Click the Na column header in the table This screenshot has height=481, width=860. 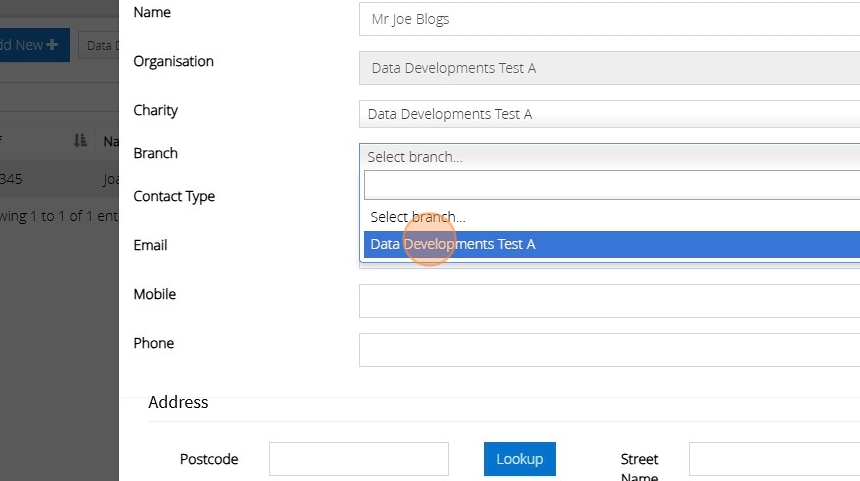(110, 142)
